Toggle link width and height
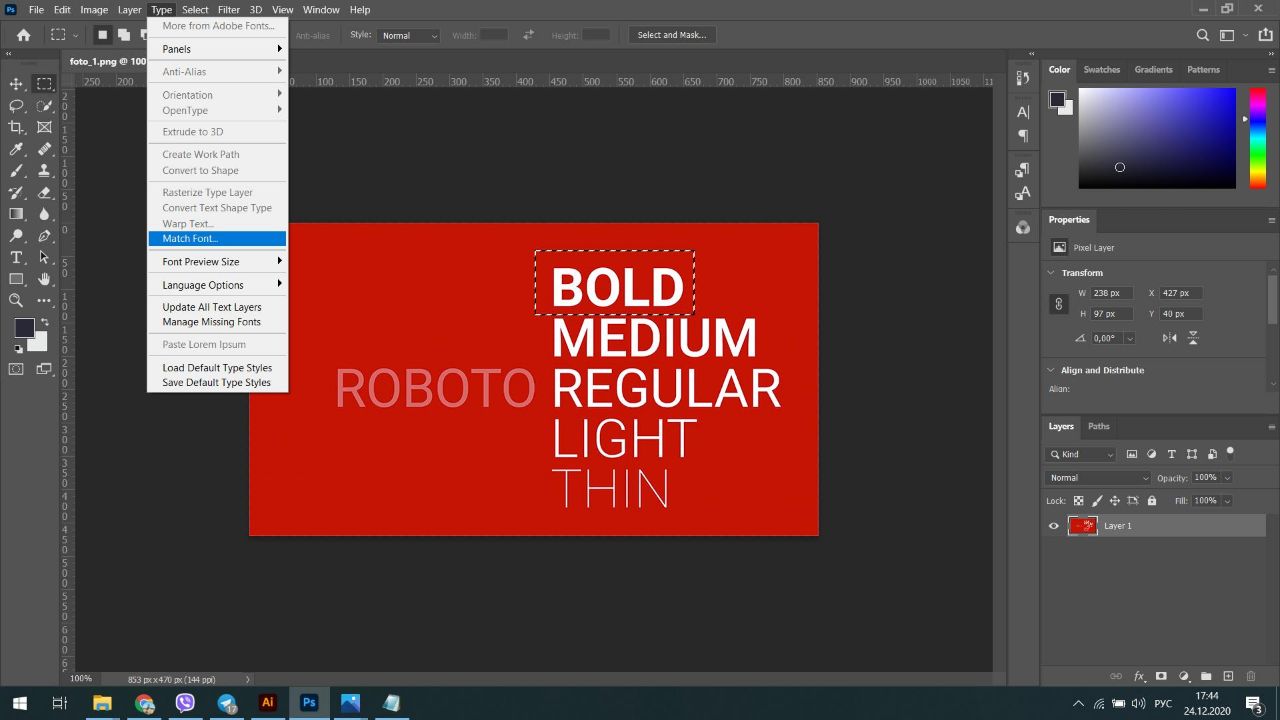This screenshot has width=1280, height=720. (1059, 303)
